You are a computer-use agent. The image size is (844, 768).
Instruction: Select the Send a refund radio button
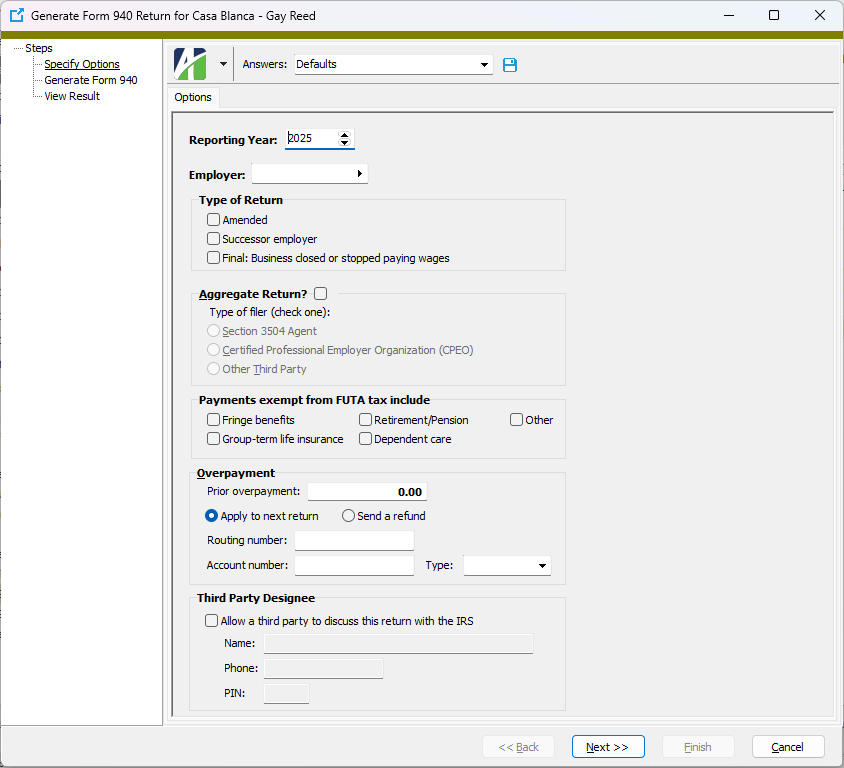point(348,516)
